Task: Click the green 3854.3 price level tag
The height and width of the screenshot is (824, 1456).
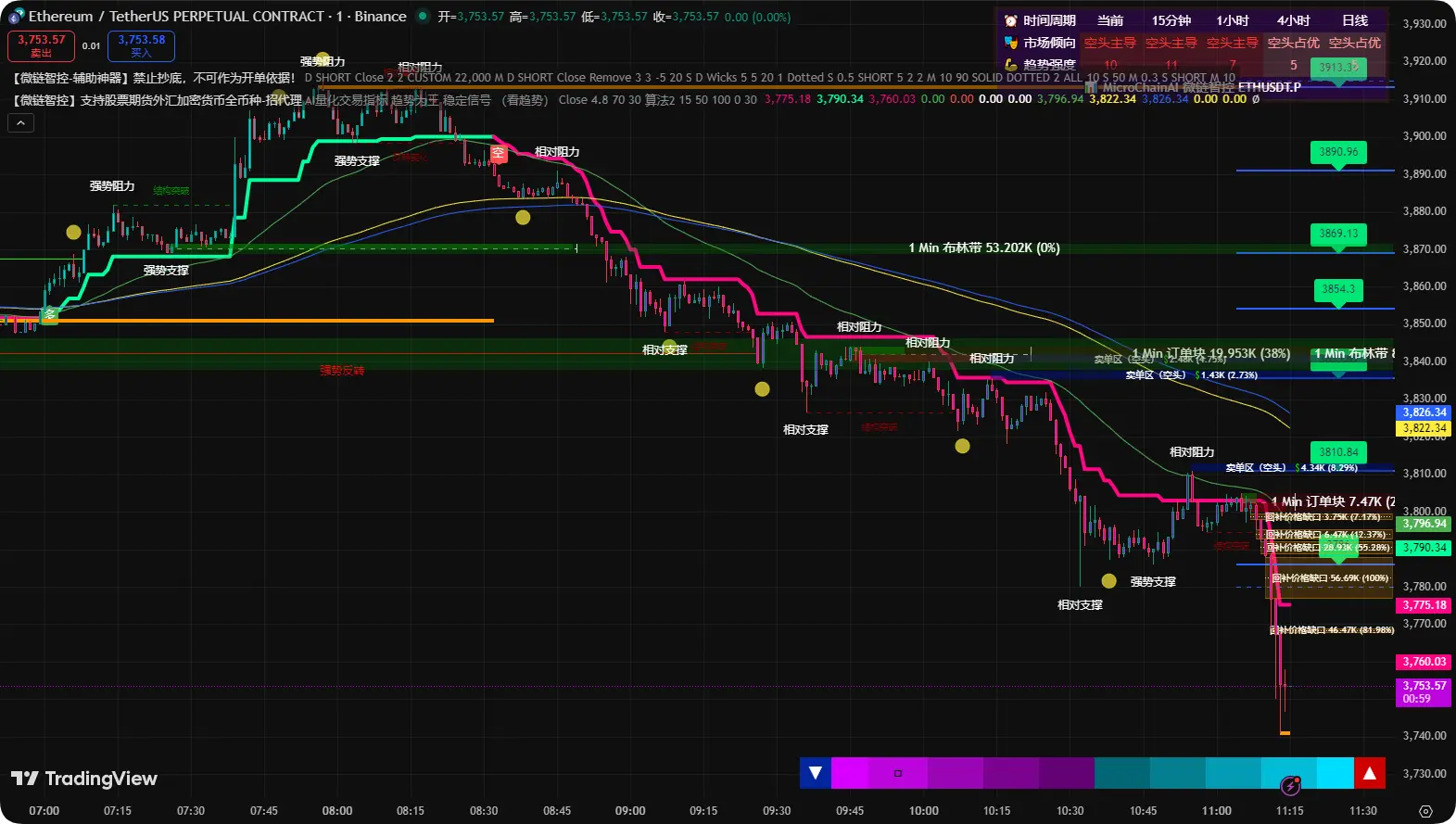Action: click(x=1338, y=289)
